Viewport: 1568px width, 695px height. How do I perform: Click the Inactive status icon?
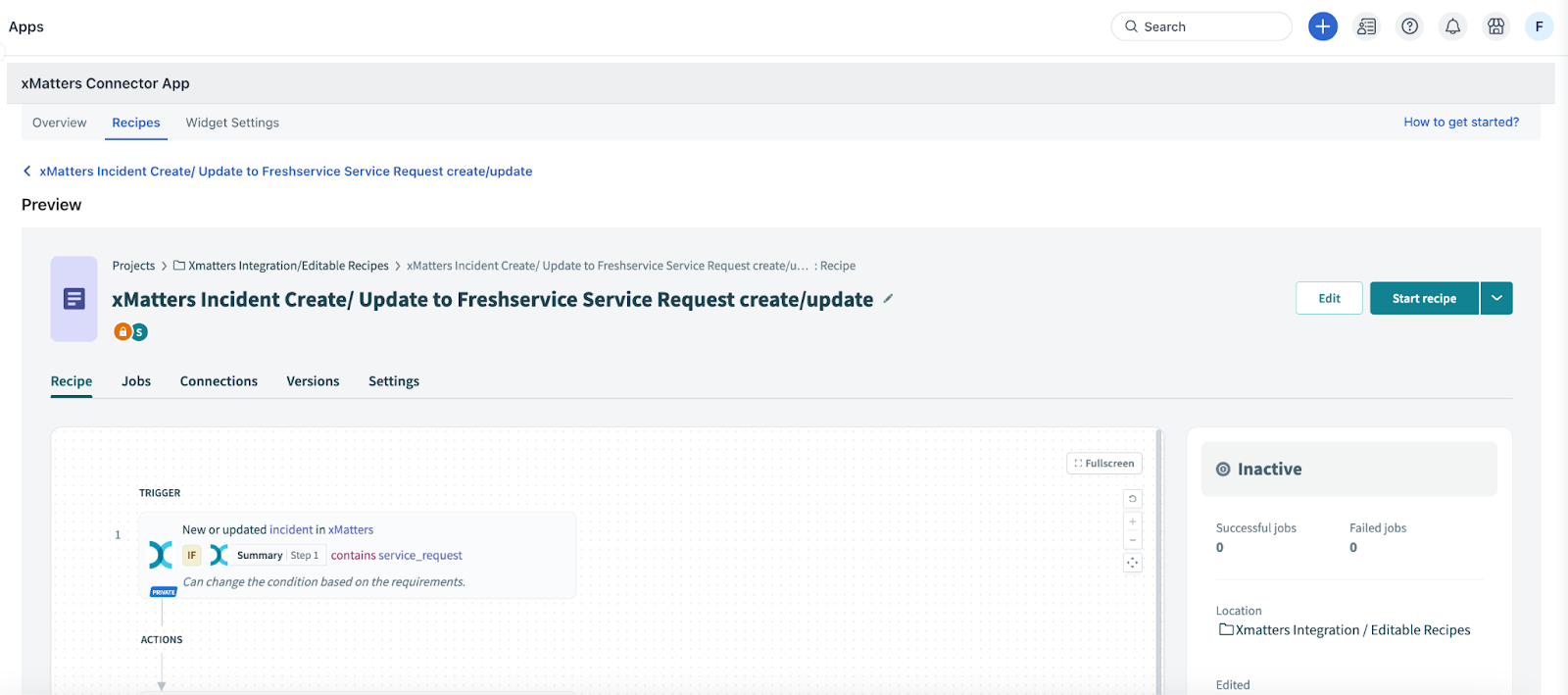pyautogui.click(x=1223, y=470)
